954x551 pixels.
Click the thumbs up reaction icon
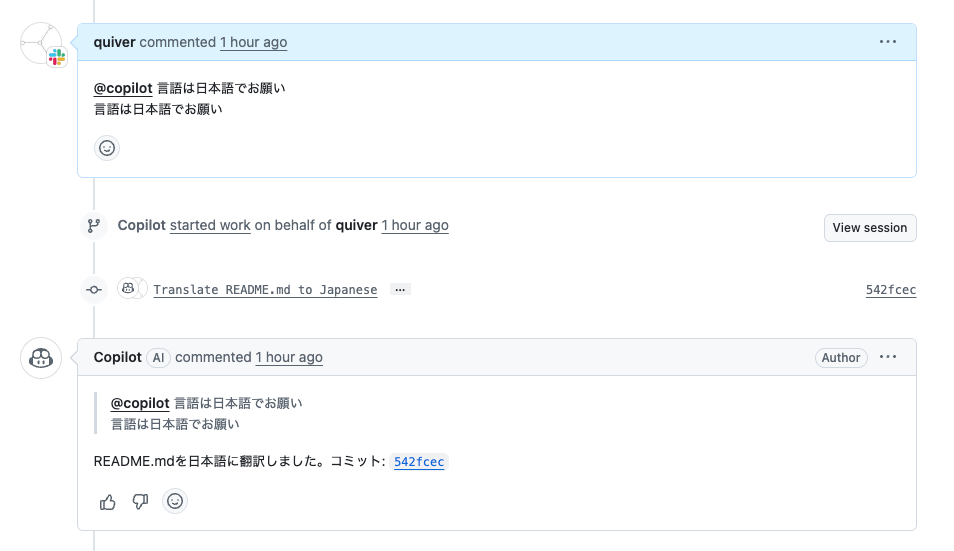coord(108,502)
